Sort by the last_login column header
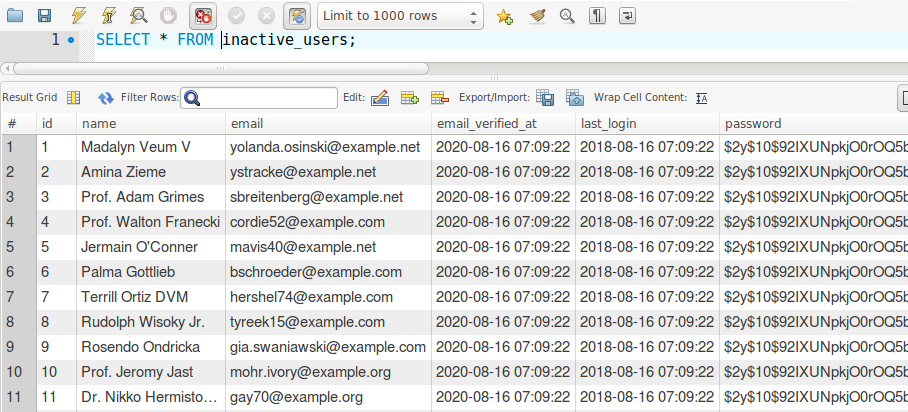Viewport: 908px width, 412px height. point(647,123)
